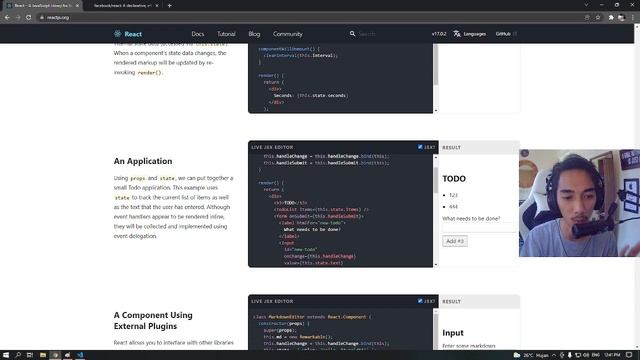Image resolution: width=640 pixels, height=360 pixels.
Task: Click the taskbar clock showing 12:41 PM
Action: 612,355
